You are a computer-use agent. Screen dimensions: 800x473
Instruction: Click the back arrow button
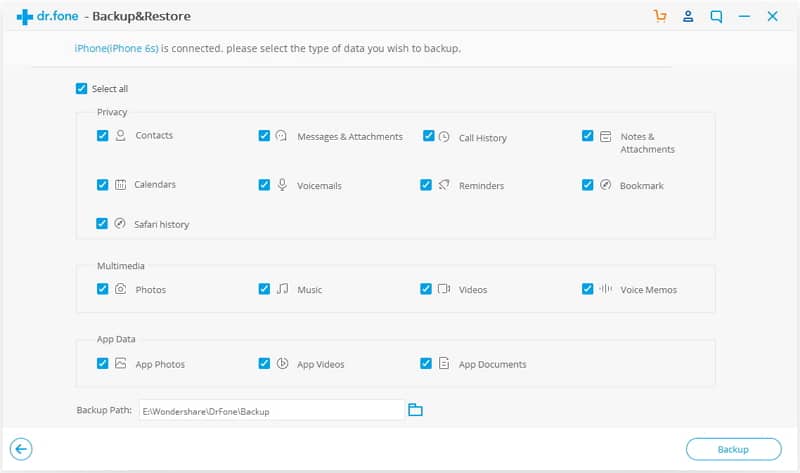click(x=21, y=449)
